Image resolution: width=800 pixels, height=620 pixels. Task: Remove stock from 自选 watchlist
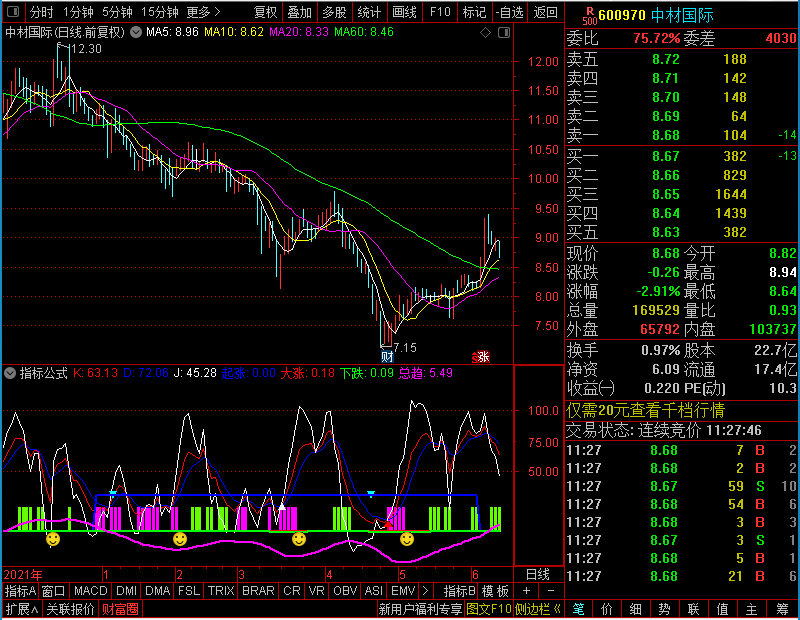click(x=510, y=12)
